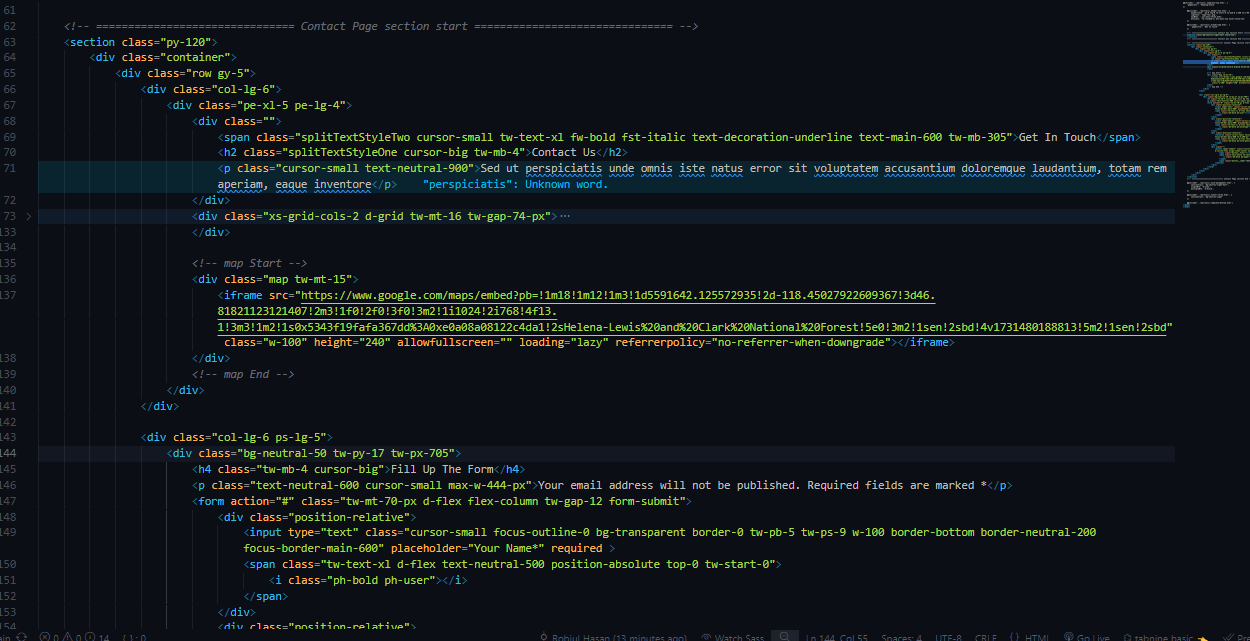
Task: Start the Go Live server from the status bar
Action: [x=1089, y=636]
